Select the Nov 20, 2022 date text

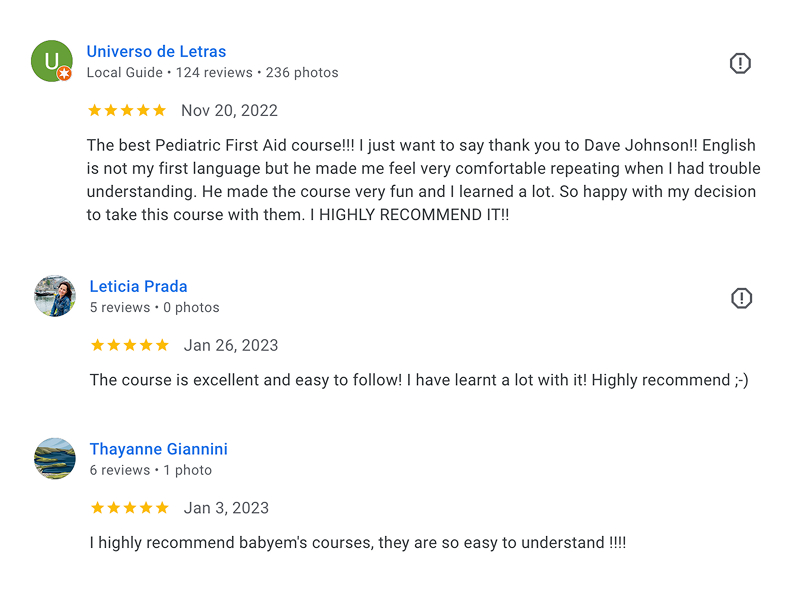point(229,110)
